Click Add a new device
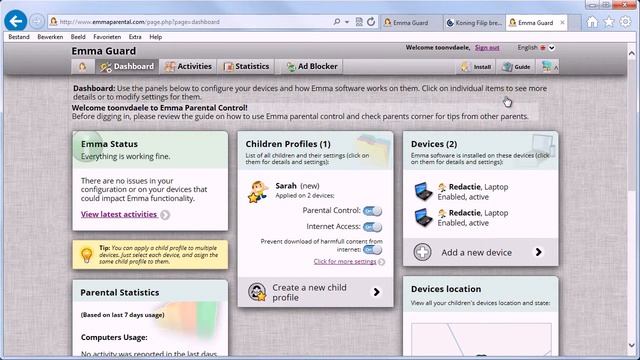 [480, 252]
